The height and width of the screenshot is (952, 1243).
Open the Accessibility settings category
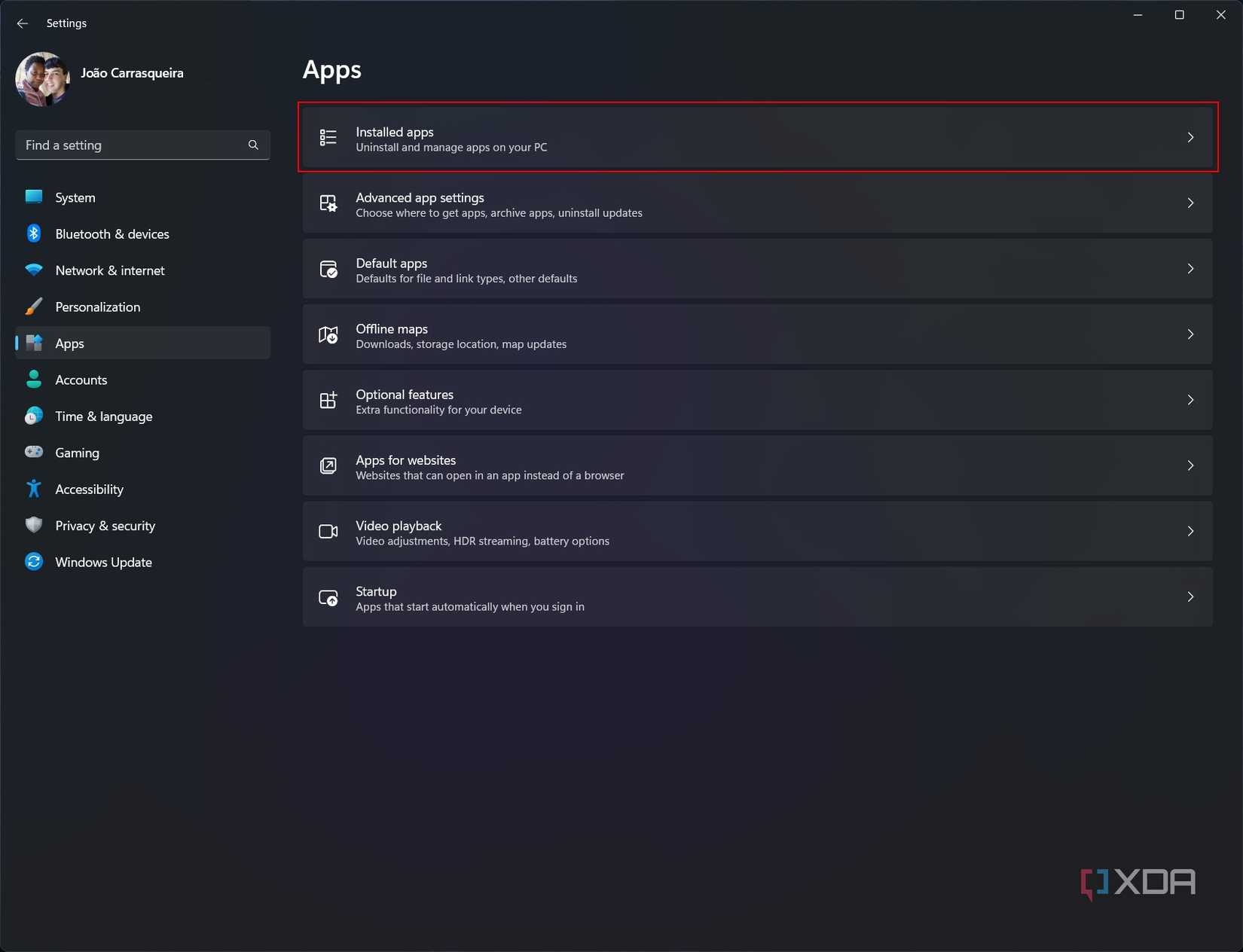pyautogui.click(x=89, y=490)
